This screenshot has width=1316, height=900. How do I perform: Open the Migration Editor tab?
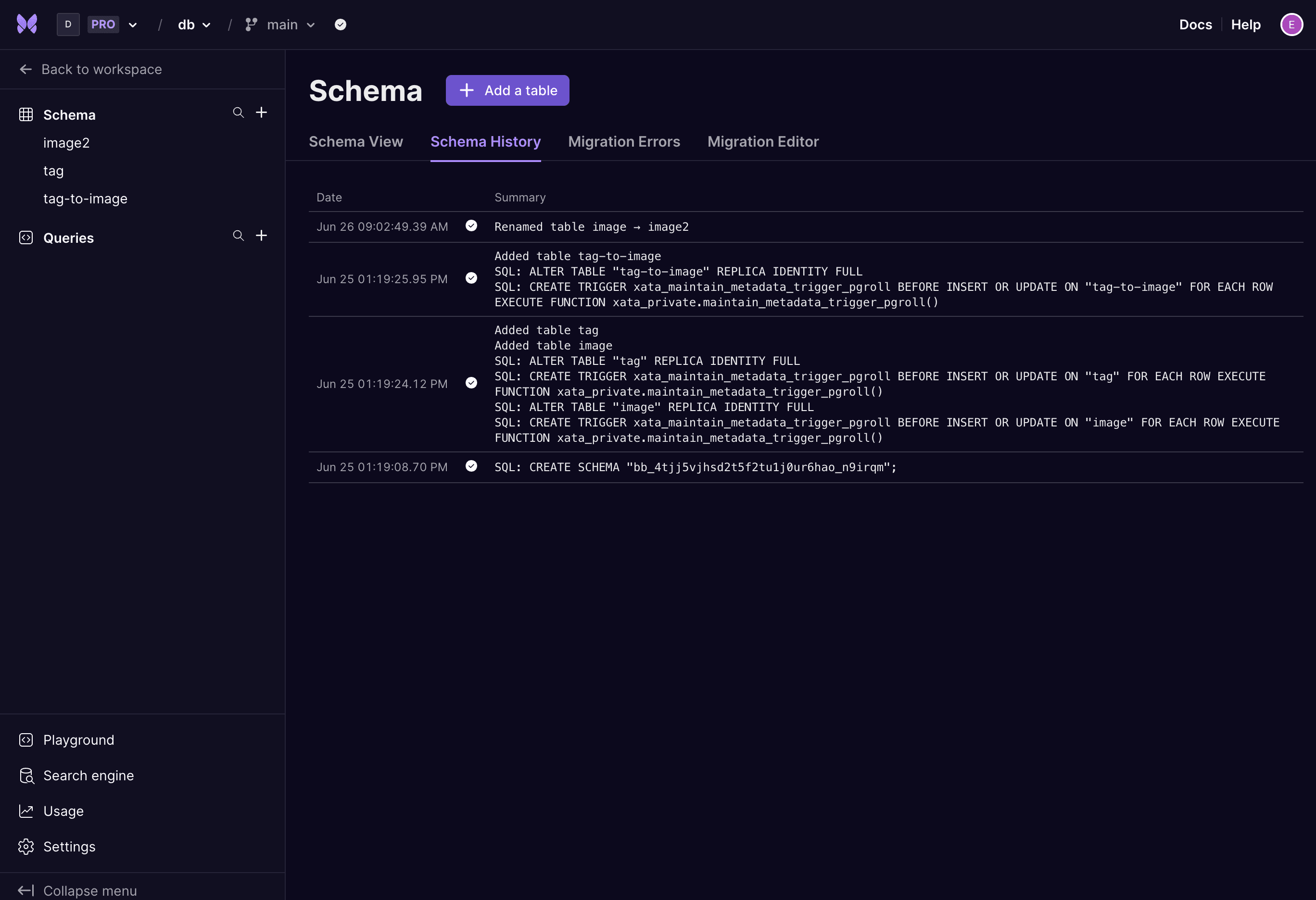pos(763,141)
